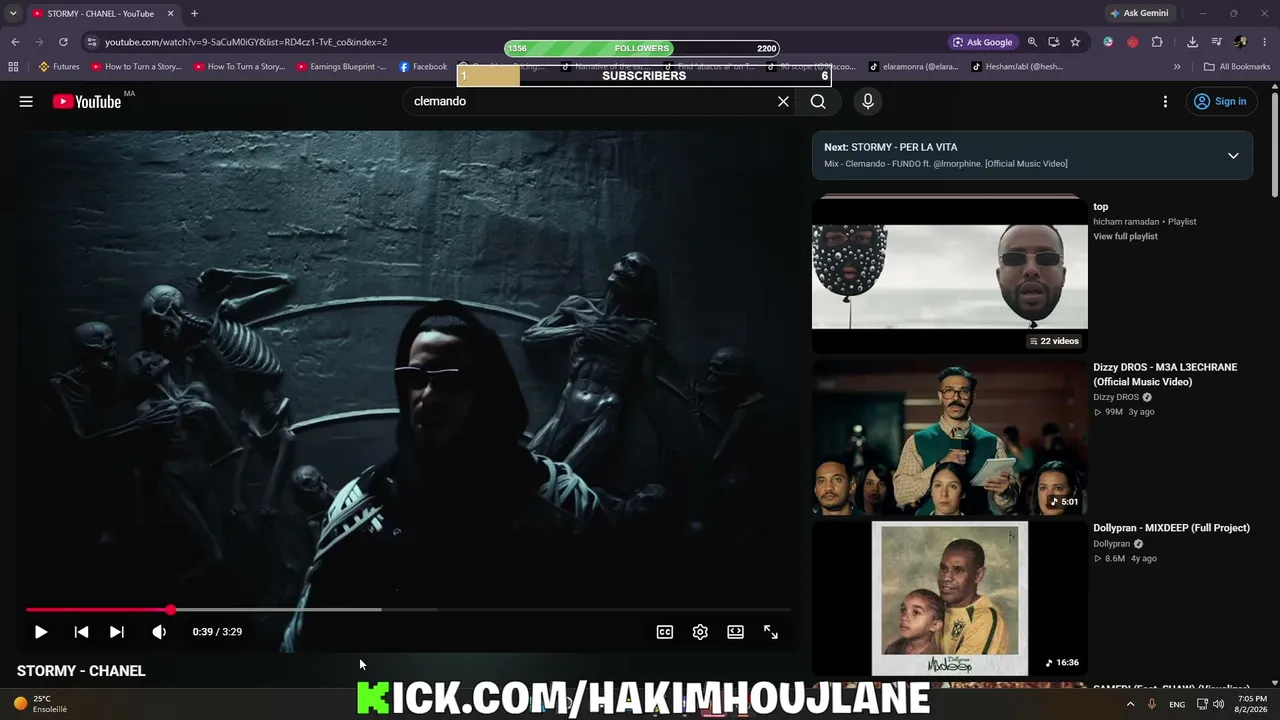Viewport: 1280px width, 720px height.
Task: Click the taskbar microphone indicator
Action: [x=1152, y=704]
